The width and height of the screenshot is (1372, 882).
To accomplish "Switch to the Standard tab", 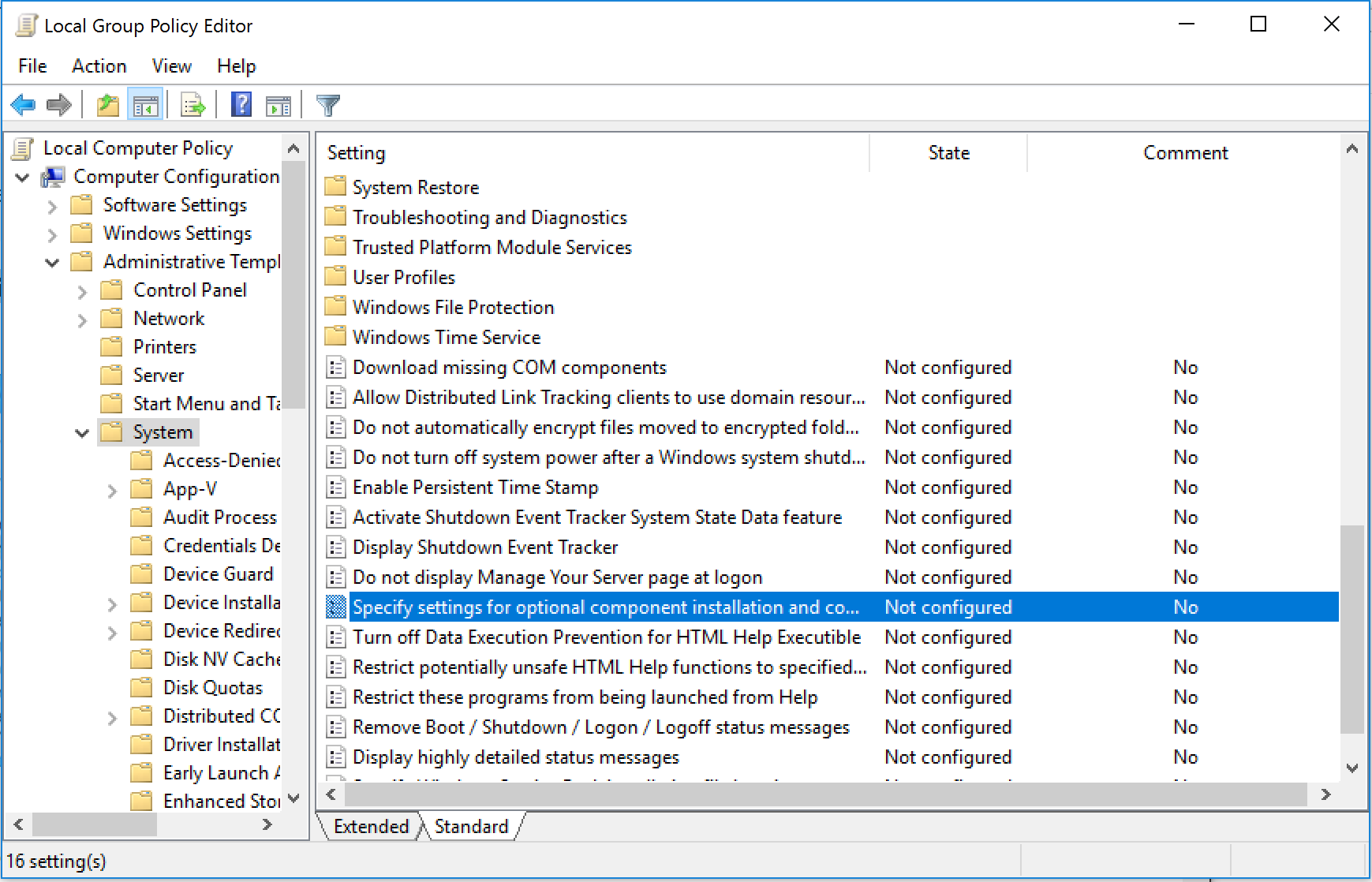I will (471, 826).
